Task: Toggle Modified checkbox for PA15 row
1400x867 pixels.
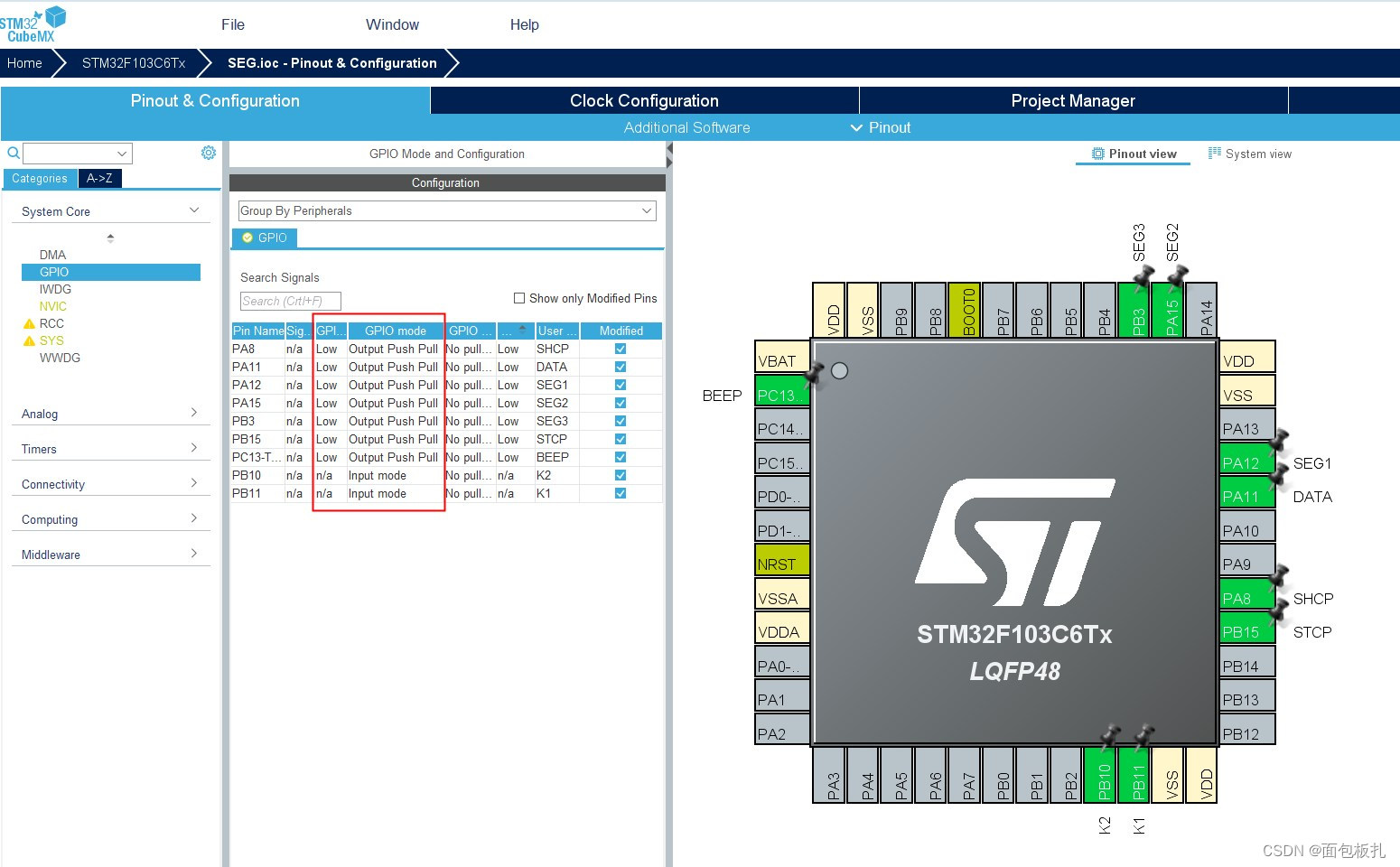Action: point(621,403)
